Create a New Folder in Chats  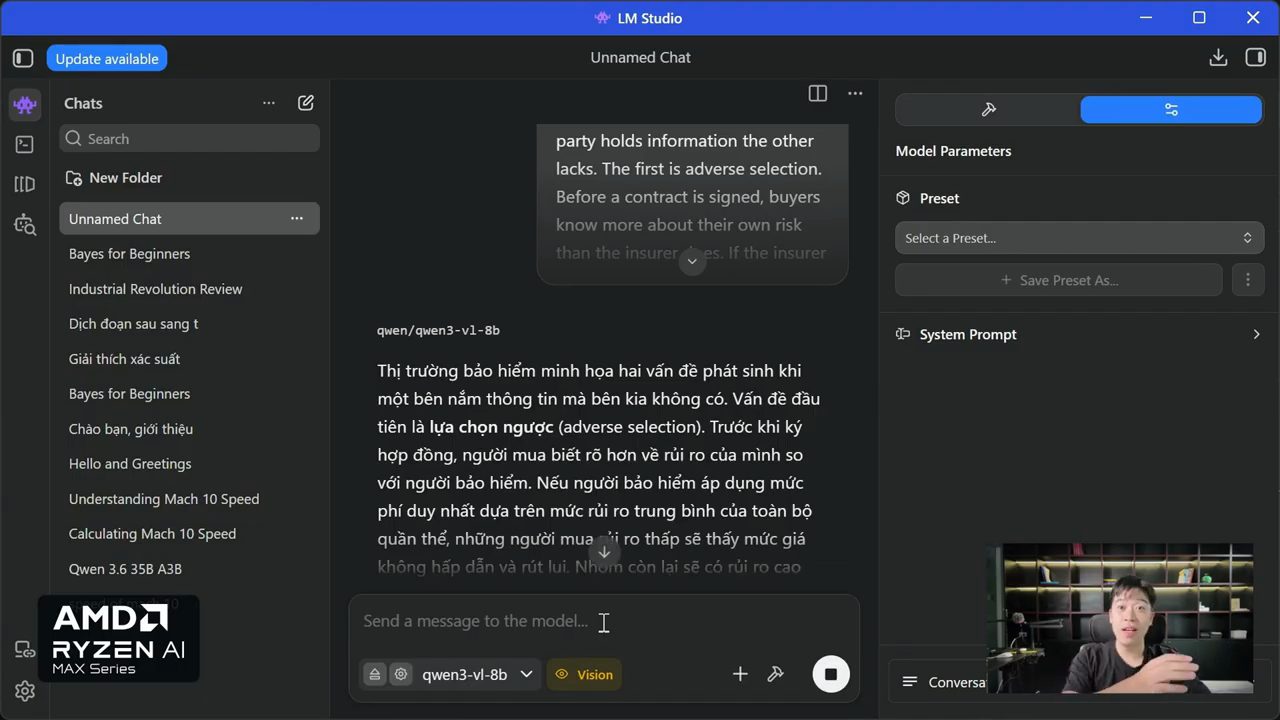point(113,178)
